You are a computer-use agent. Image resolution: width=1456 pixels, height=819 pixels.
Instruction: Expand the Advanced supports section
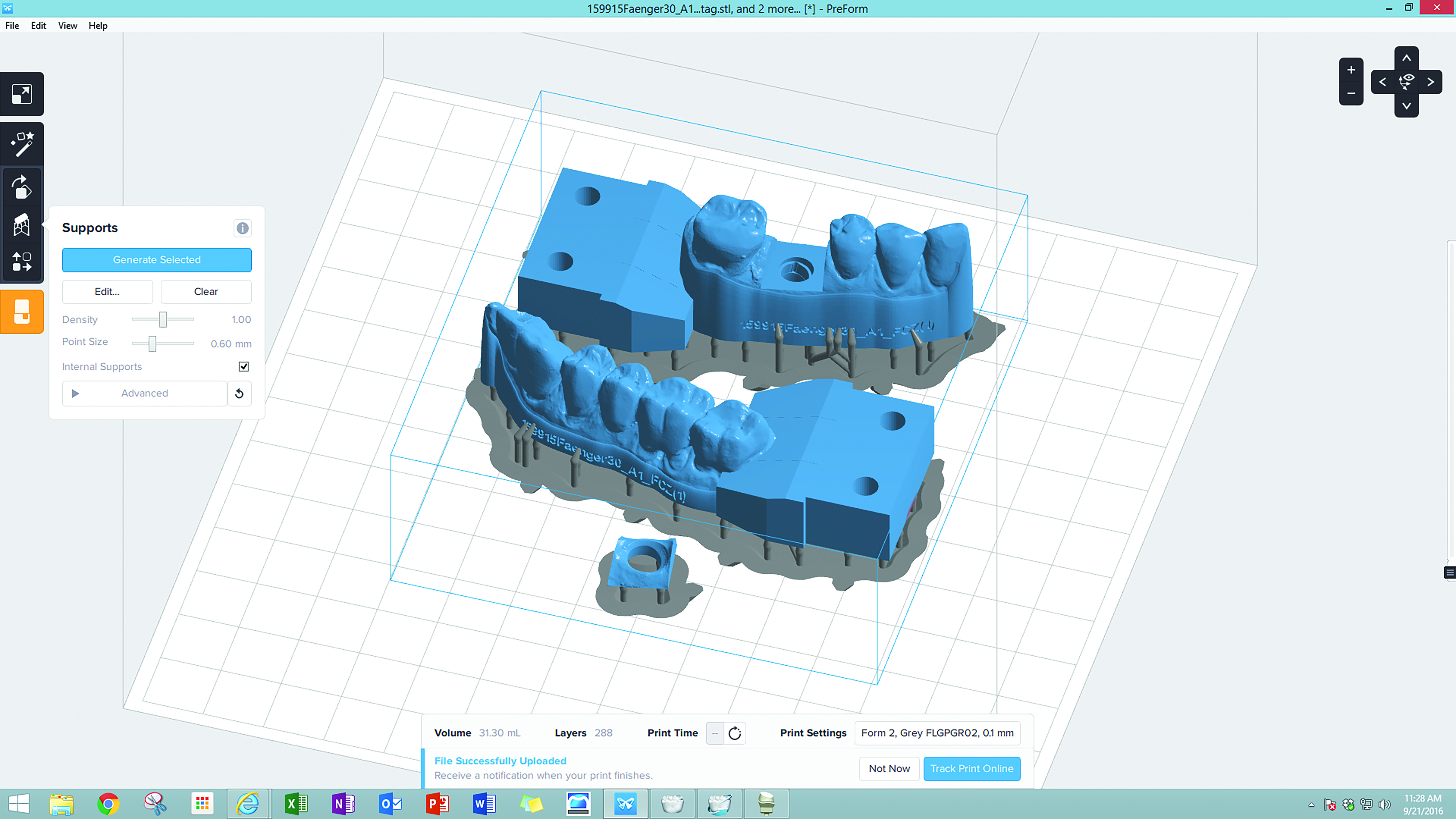click(144, 393)
